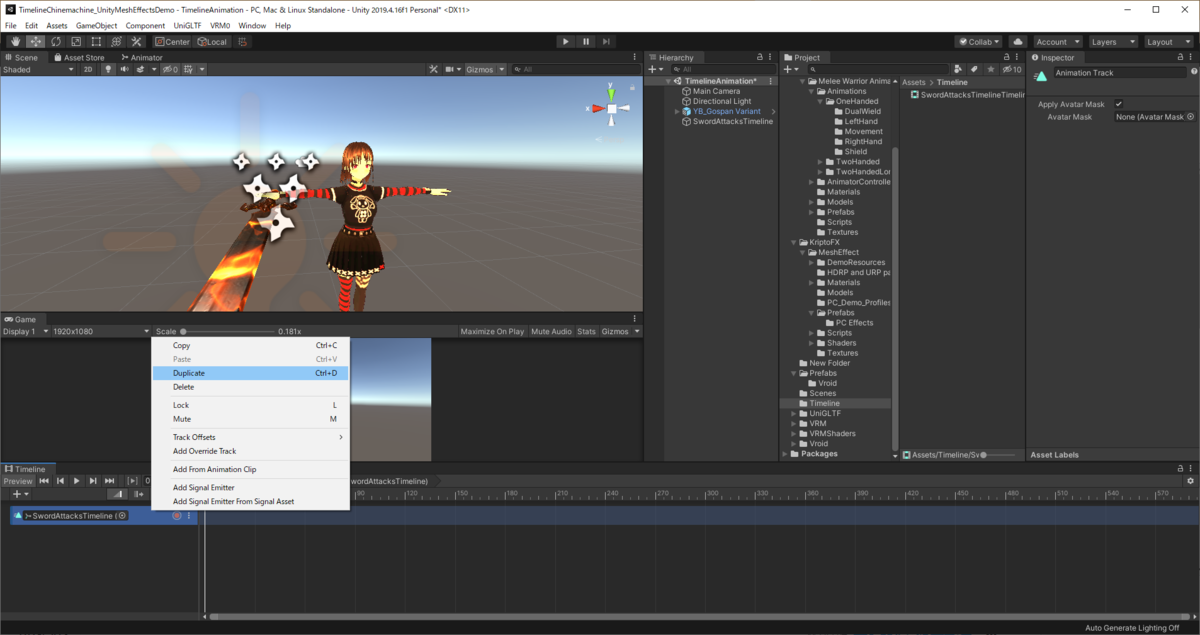The image size is (1200, 635).
Task: Toggle scene audio
Action: 125,69
